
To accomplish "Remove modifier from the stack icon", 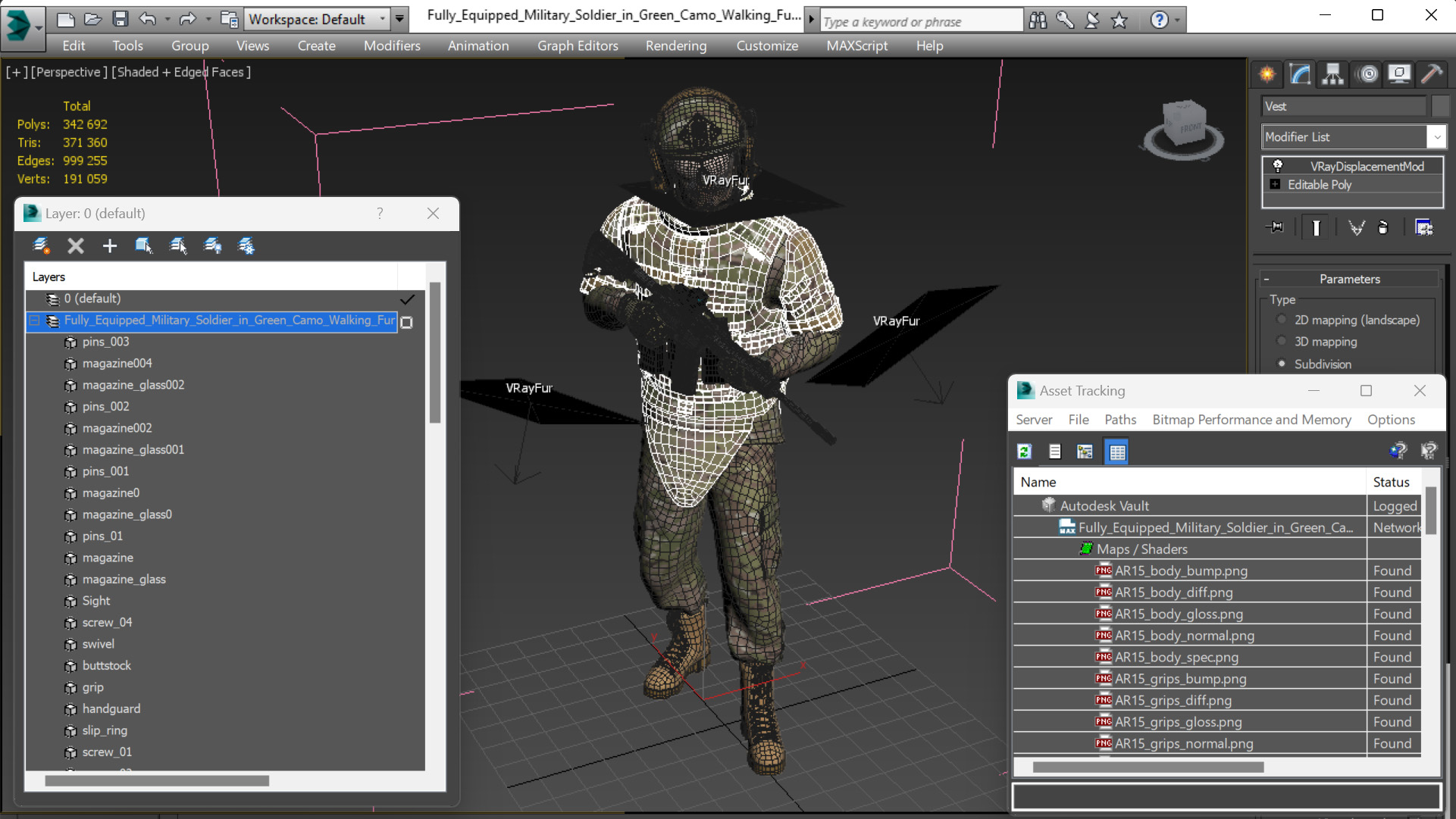I will (1382, 227).
